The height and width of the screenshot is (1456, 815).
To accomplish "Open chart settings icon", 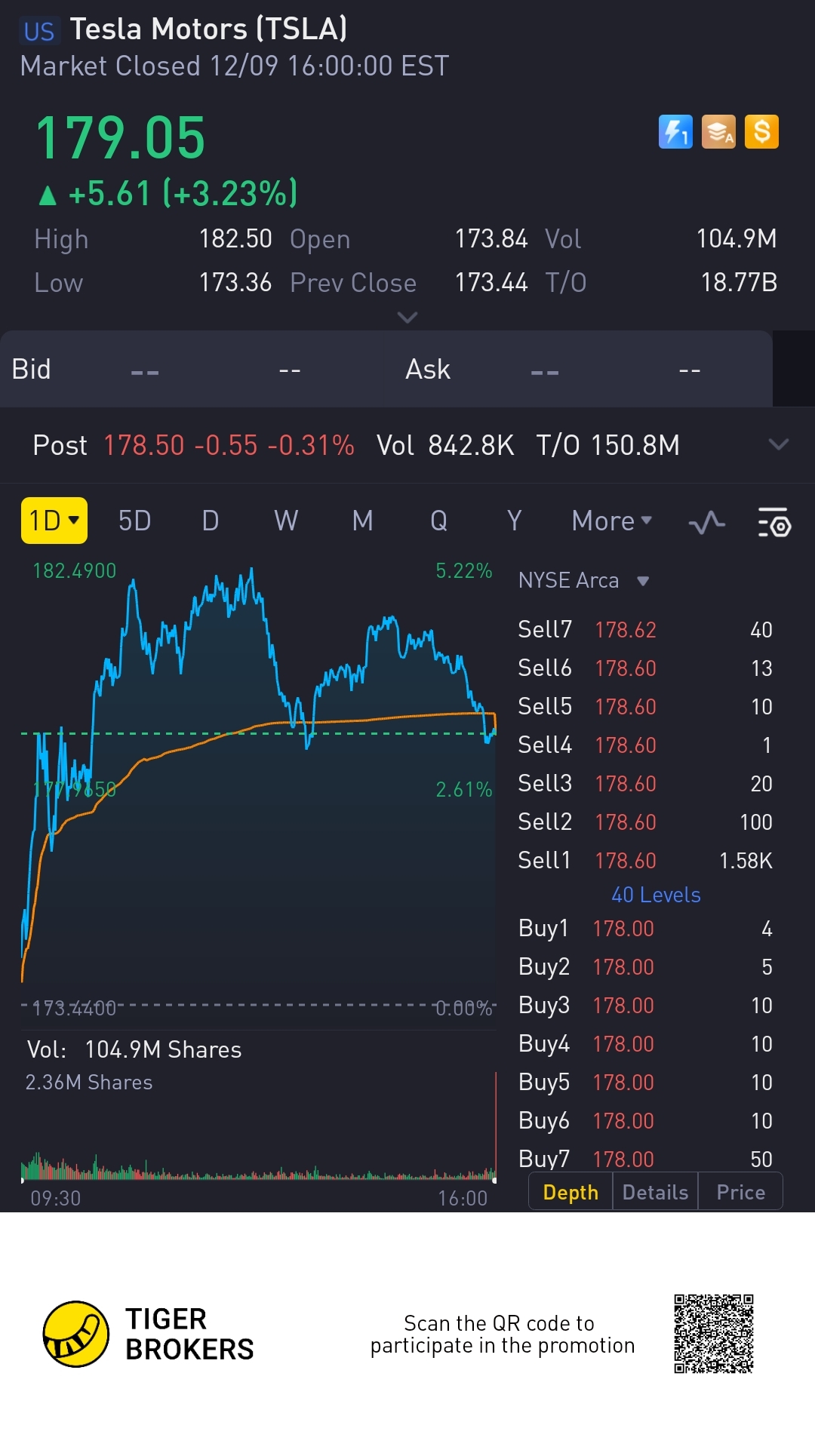I will coord(773,522).
